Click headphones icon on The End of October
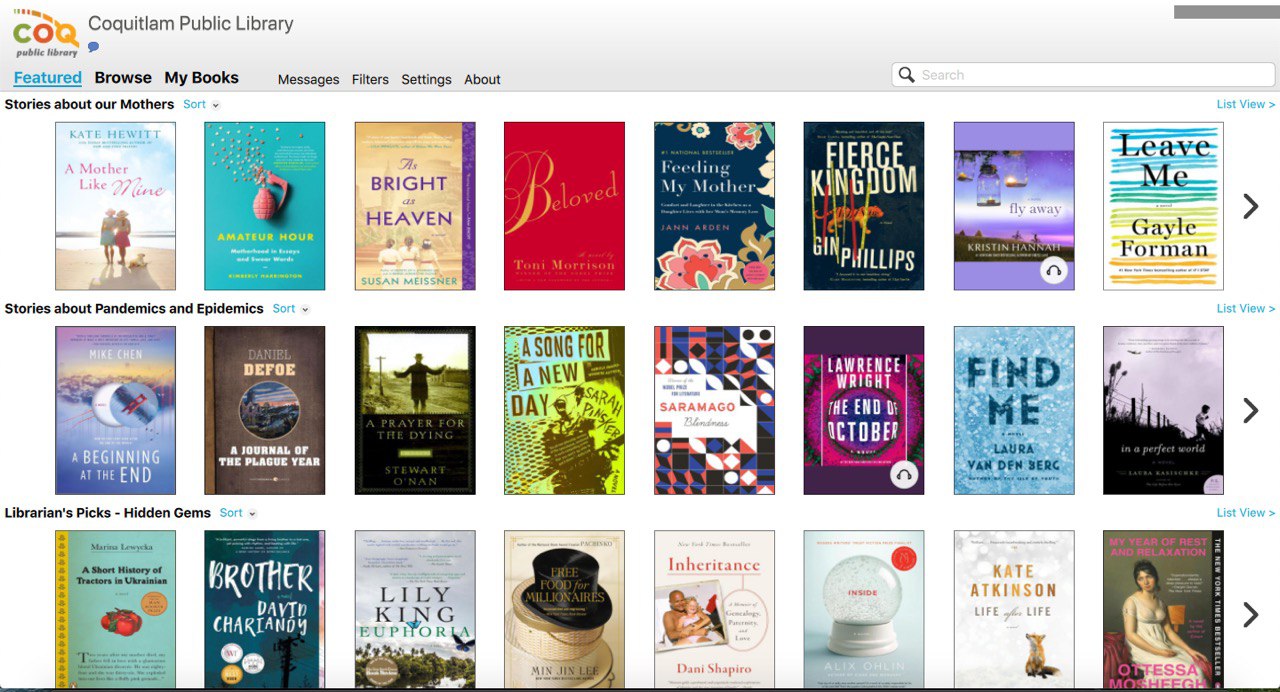The image size is (1280, 692). point(903,475)
